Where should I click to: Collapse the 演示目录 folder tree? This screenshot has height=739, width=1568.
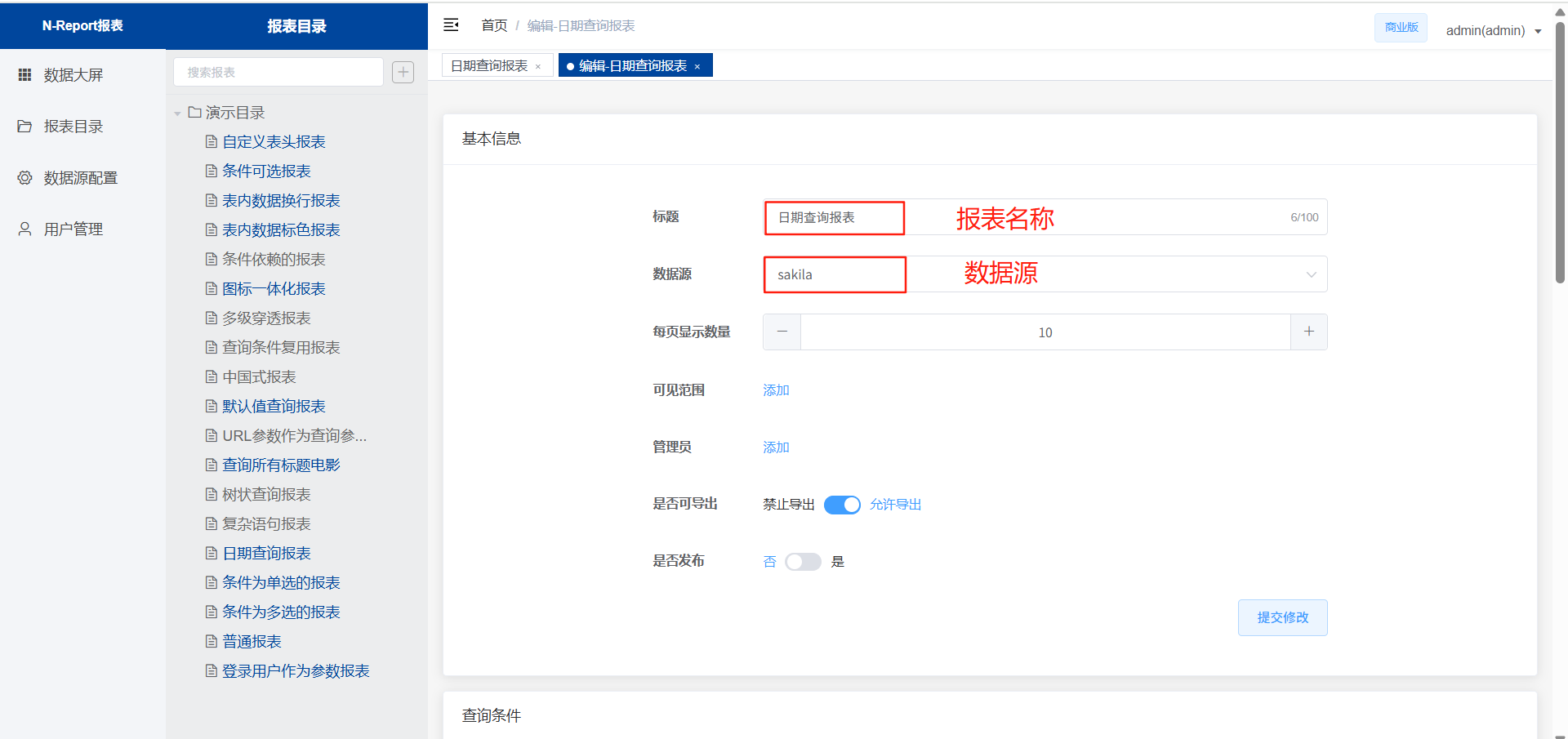177,114
